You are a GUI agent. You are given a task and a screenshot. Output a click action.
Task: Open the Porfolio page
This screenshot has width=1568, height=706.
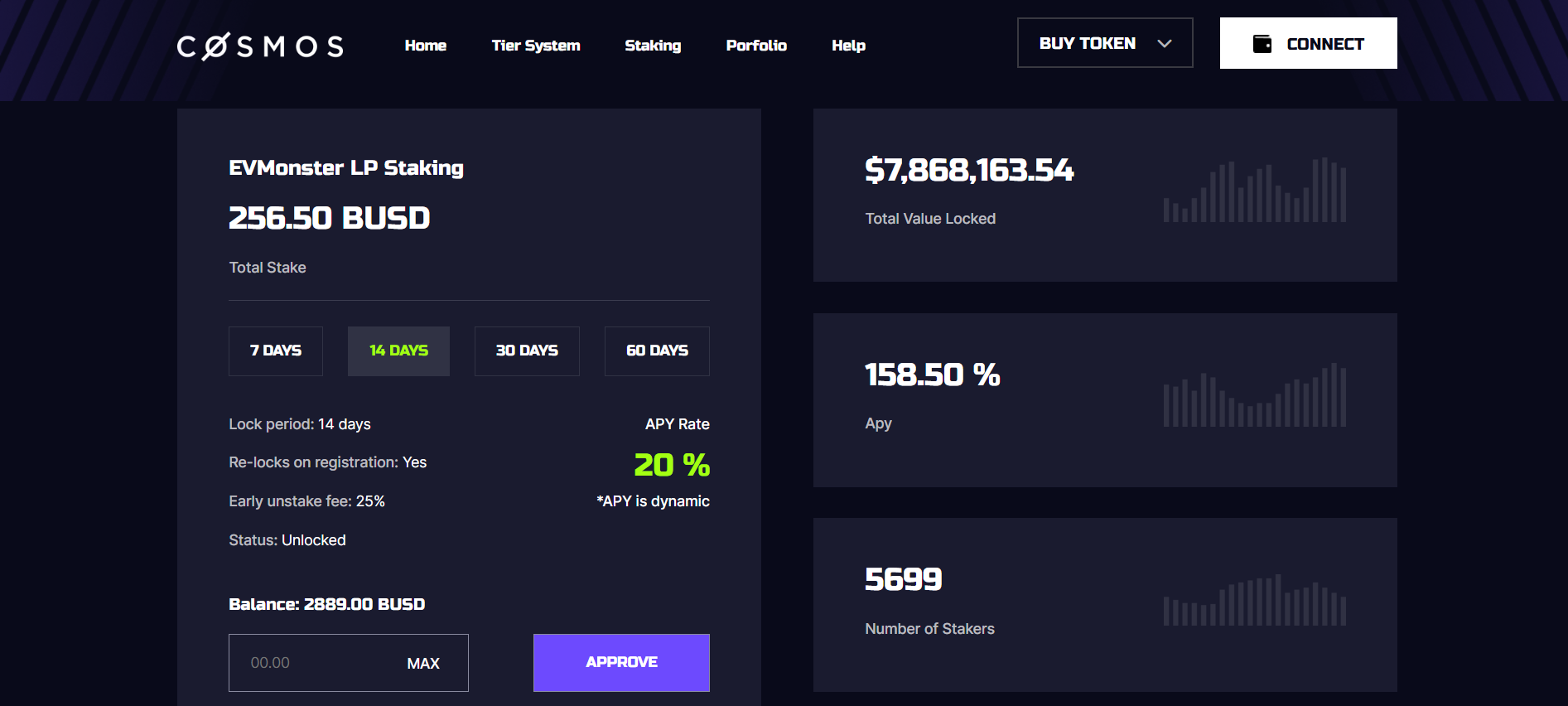(x=755, y=46)
